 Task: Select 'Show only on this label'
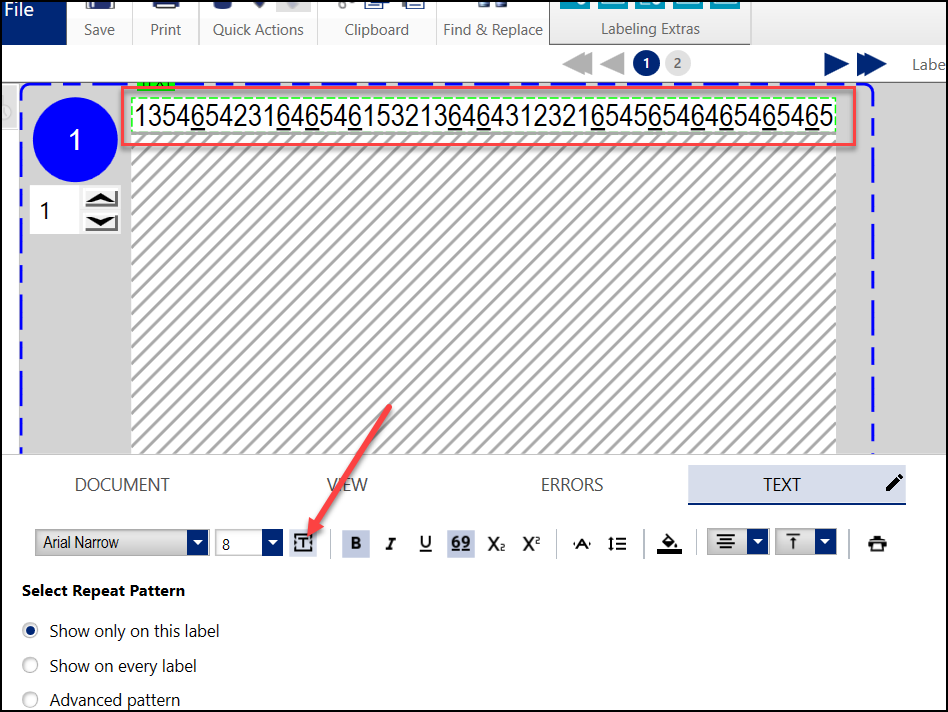(31, 631)
